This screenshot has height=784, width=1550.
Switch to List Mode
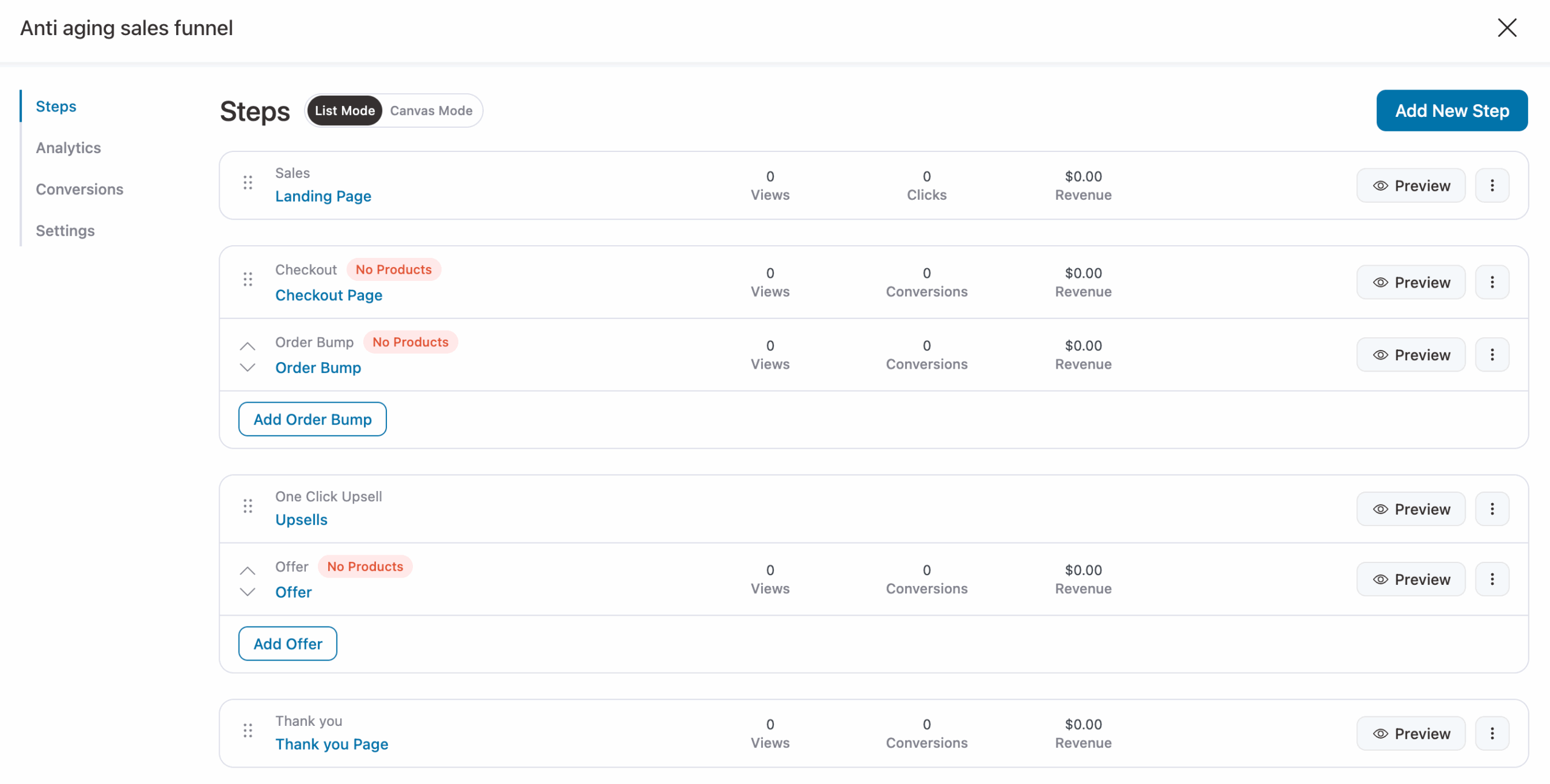[345, 111]
